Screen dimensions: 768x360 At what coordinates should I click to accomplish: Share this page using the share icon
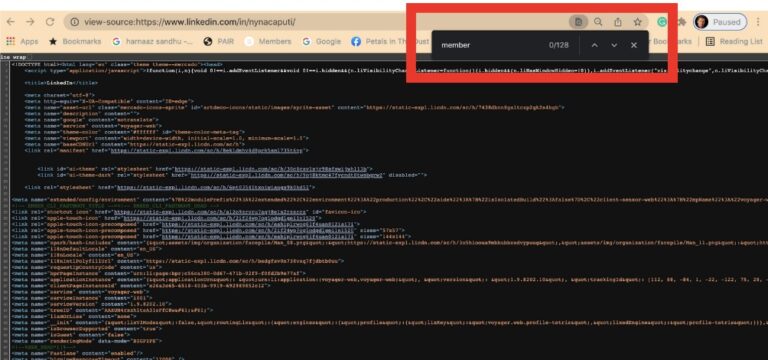click(618, 22)
